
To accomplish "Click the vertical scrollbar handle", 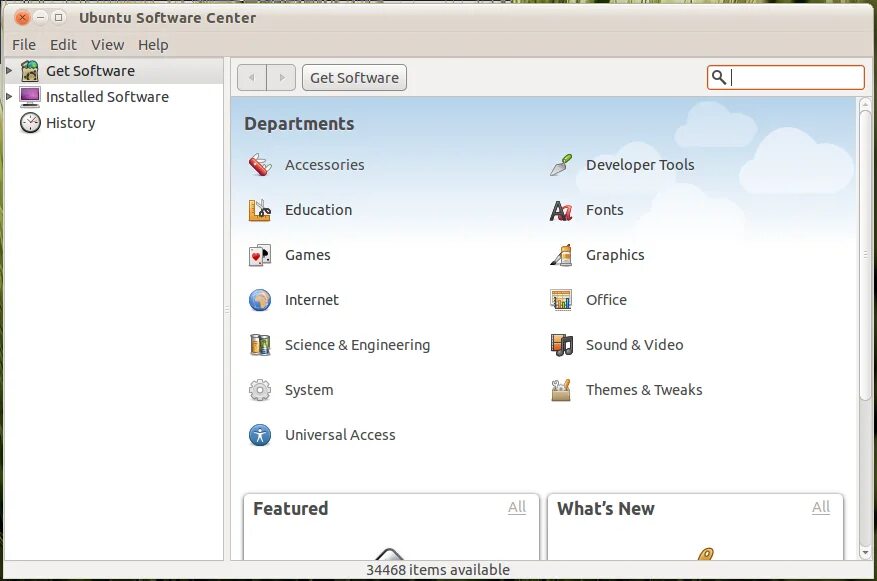I will pos(865,254).
